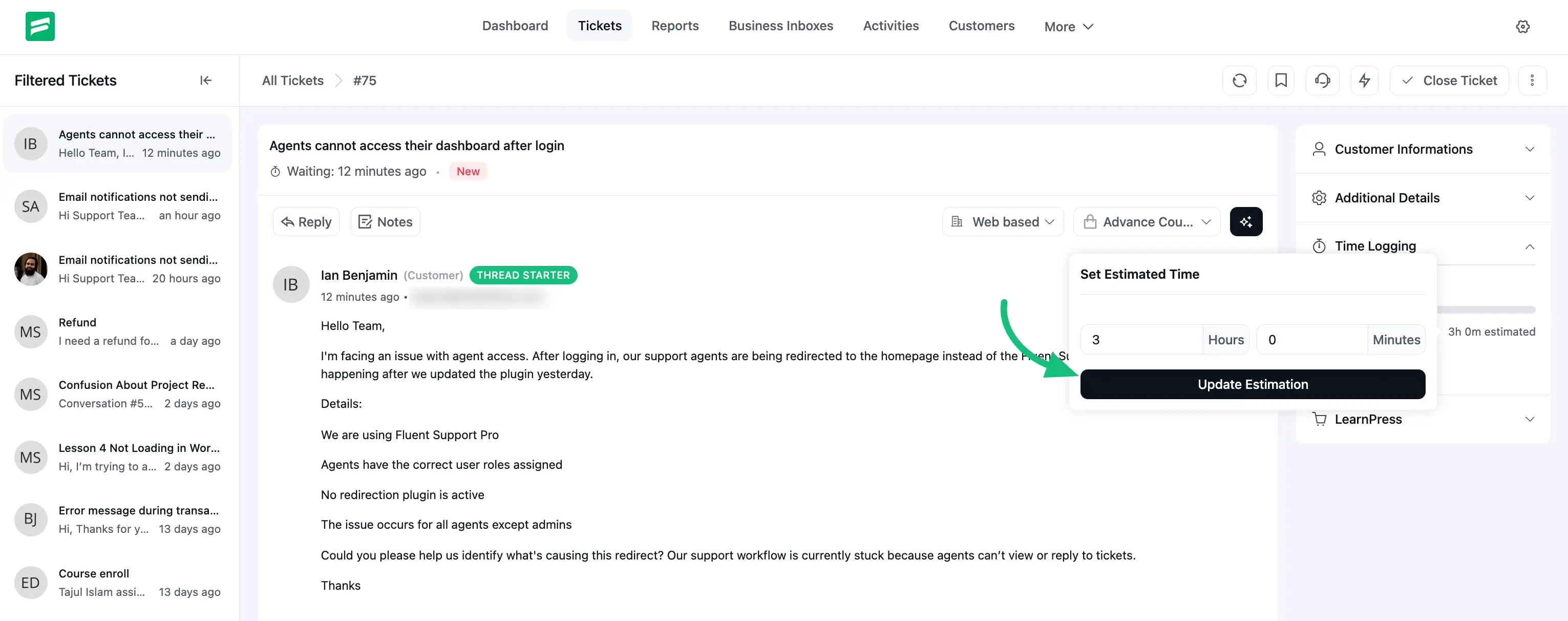Screen dimensions: 1568x621
Task: Click the Close Ticket button
Action: 1449,80
